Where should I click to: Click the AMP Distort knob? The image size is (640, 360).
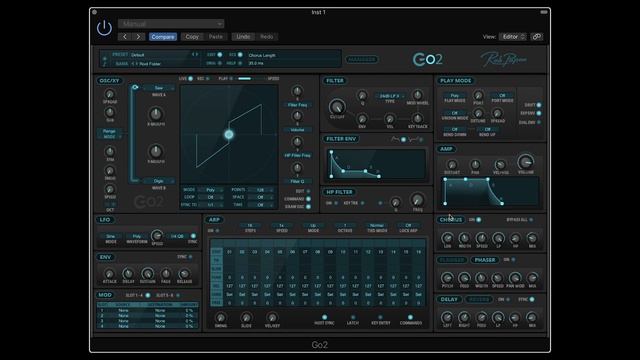451,164
